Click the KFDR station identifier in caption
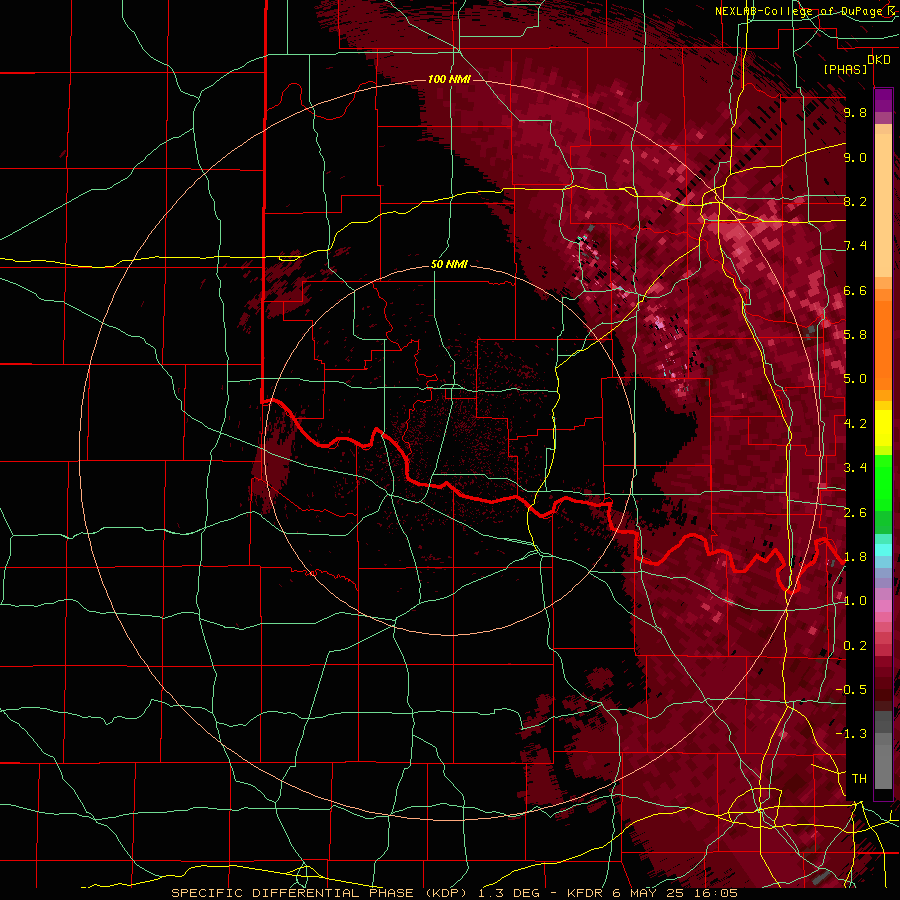Screen dimensions: 900x900 [x=583, y=893]
